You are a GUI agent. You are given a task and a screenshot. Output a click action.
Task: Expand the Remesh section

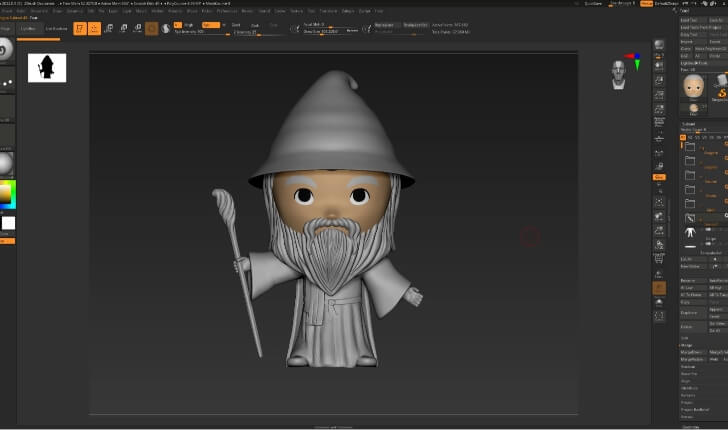(688, 395)
